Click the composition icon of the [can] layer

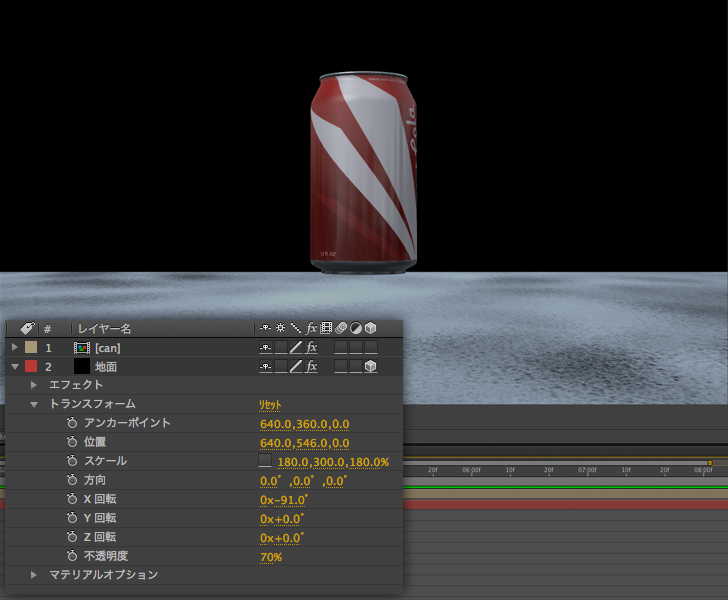(81, 348)
